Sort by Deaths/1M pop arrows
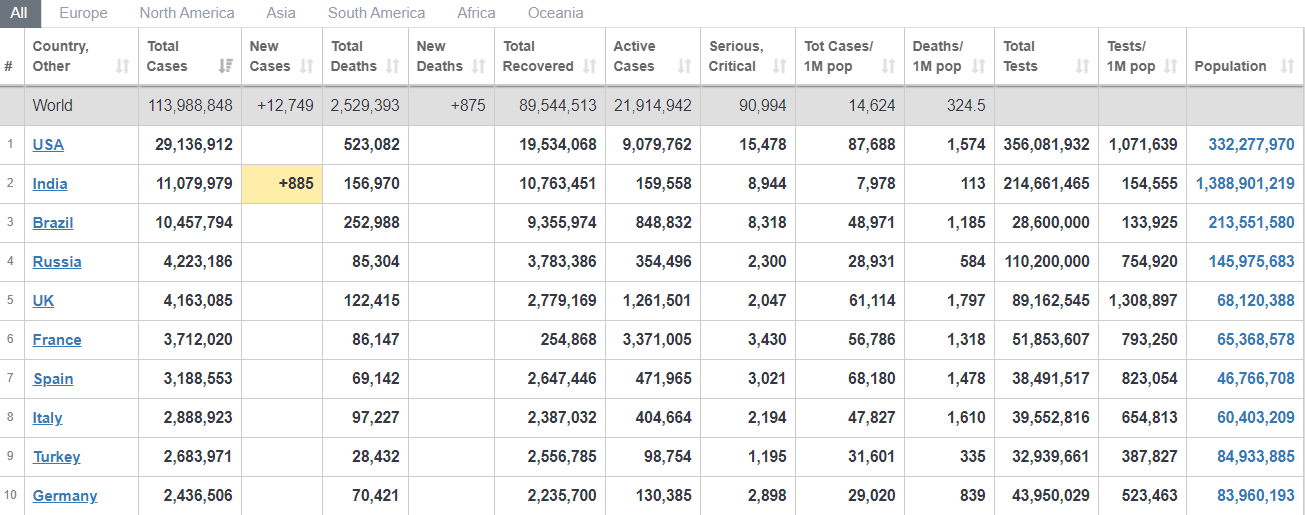The image size is (1305, 515). 979,67
